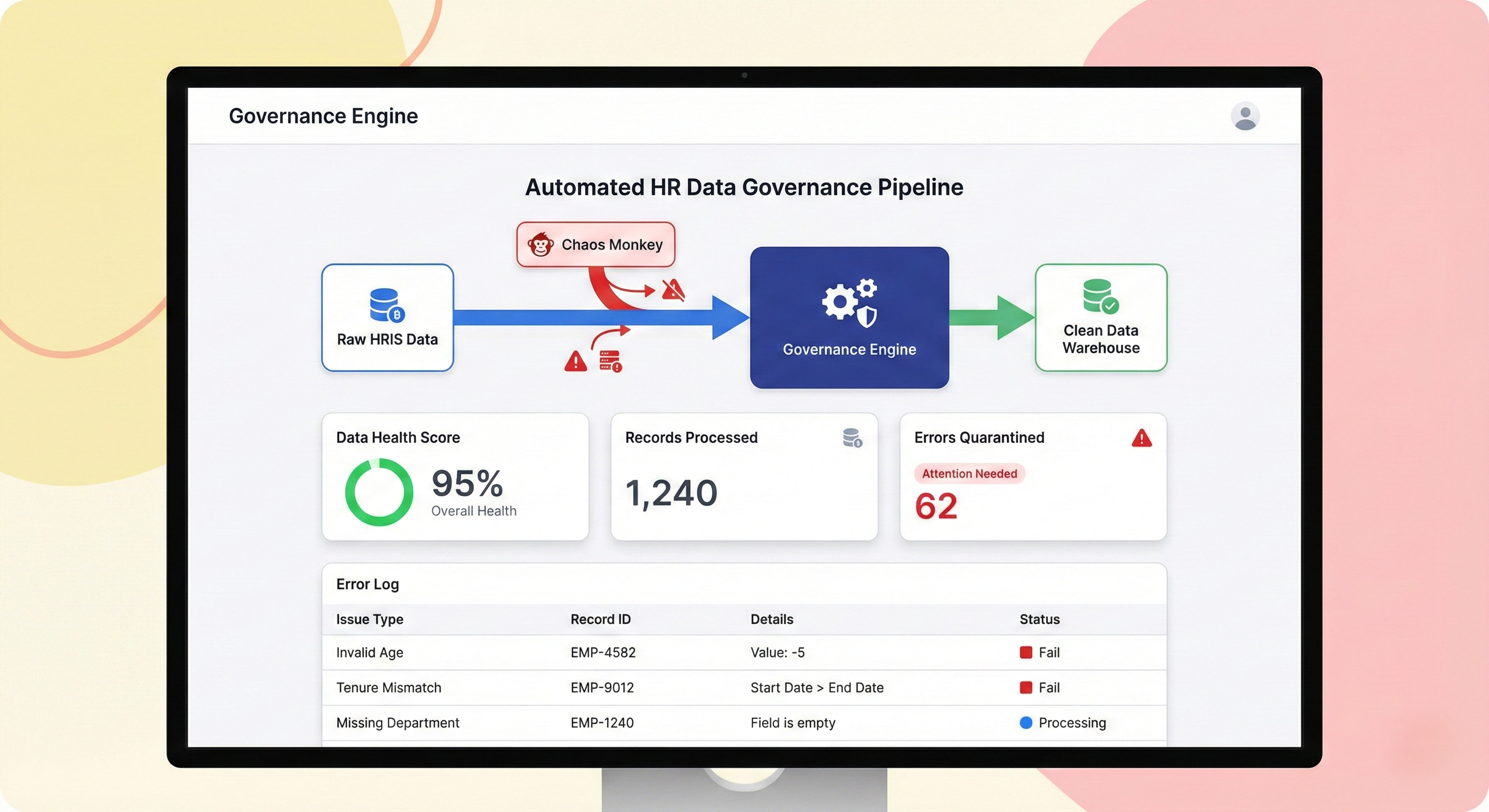The width and height of the screenshot is (1489, 812).
Task: Toggle the Processing status on Missing Department row
Action: (1062, 723)
